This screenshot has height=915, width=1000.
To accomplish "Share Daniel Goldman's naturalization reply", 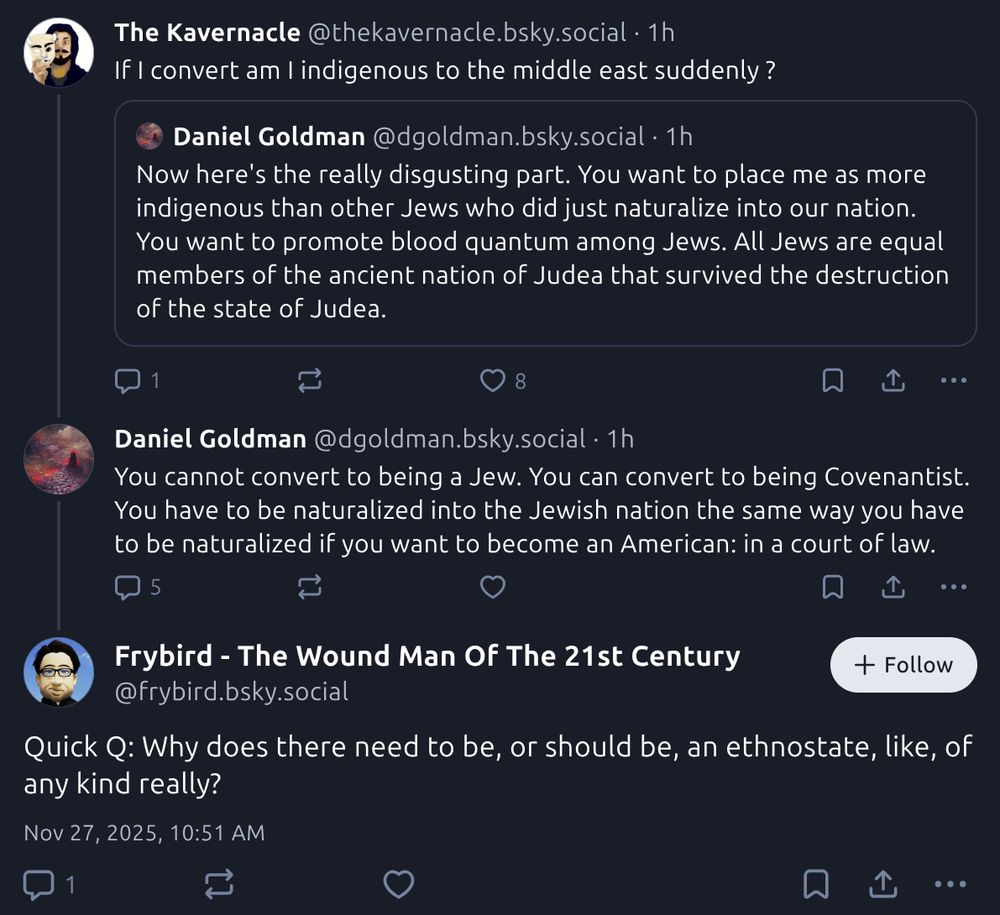I will (893, 587).
